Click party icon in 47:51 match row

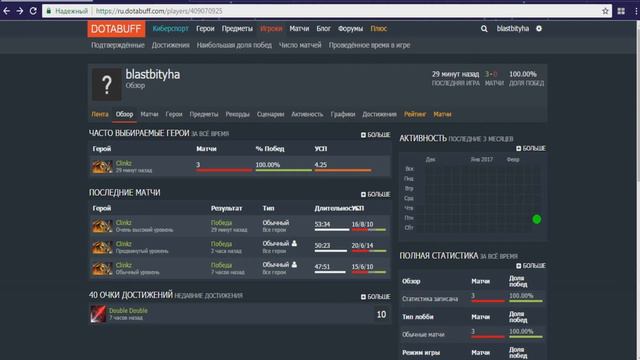[x=294, y=264]
